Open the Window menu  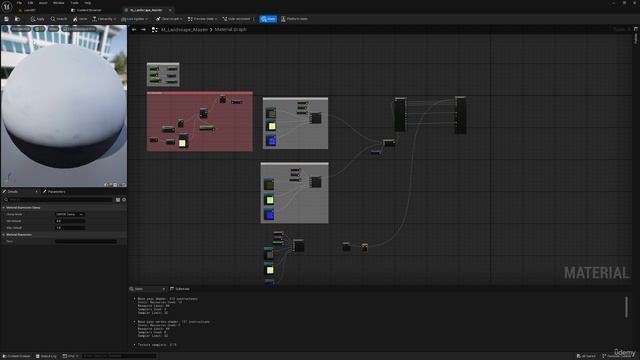59,3
